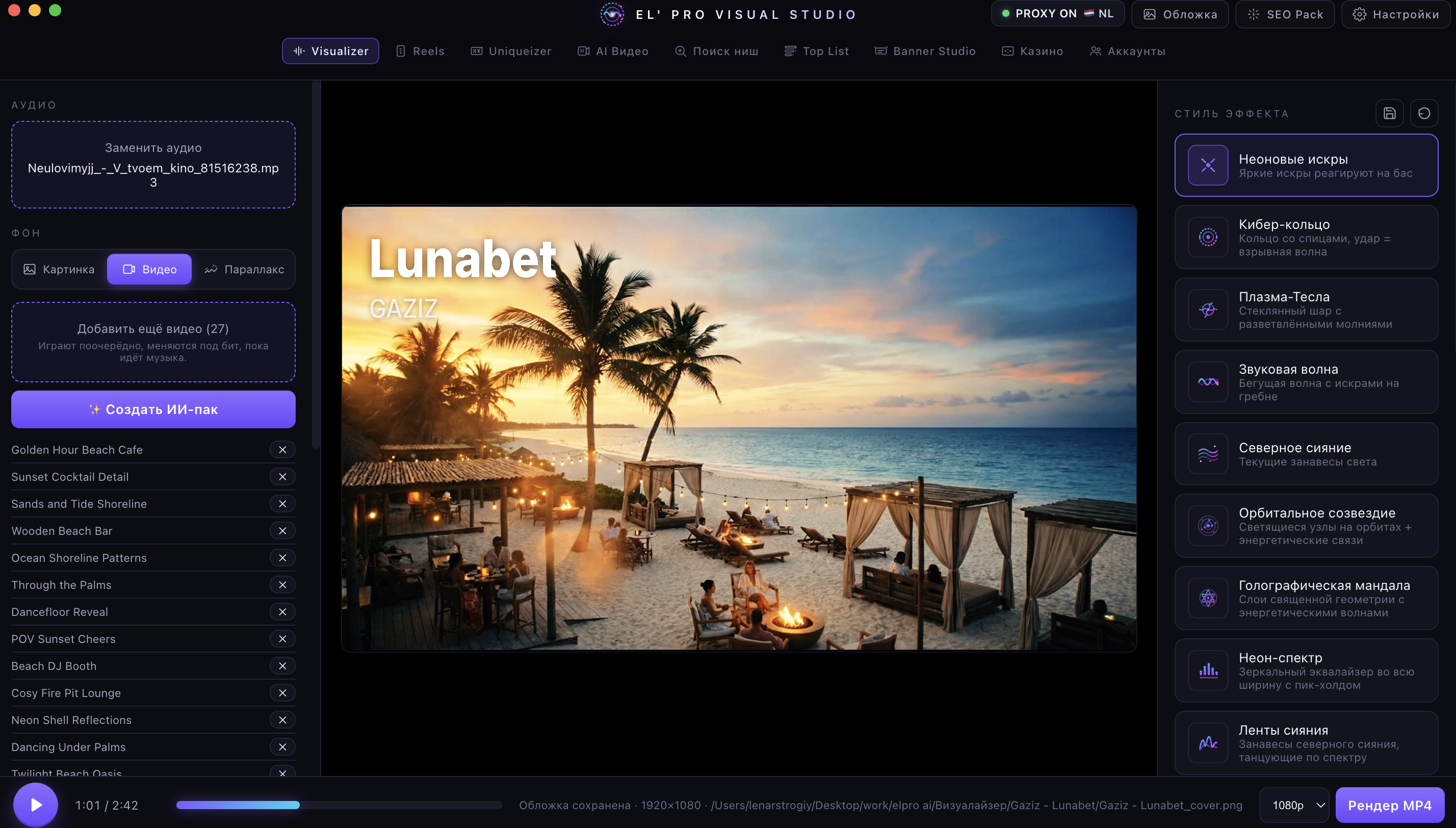Viewport: 1456px width, 828px height.
Task: Click the Плазма-Тесла effect icon
Action: [x=1208, y=309]
